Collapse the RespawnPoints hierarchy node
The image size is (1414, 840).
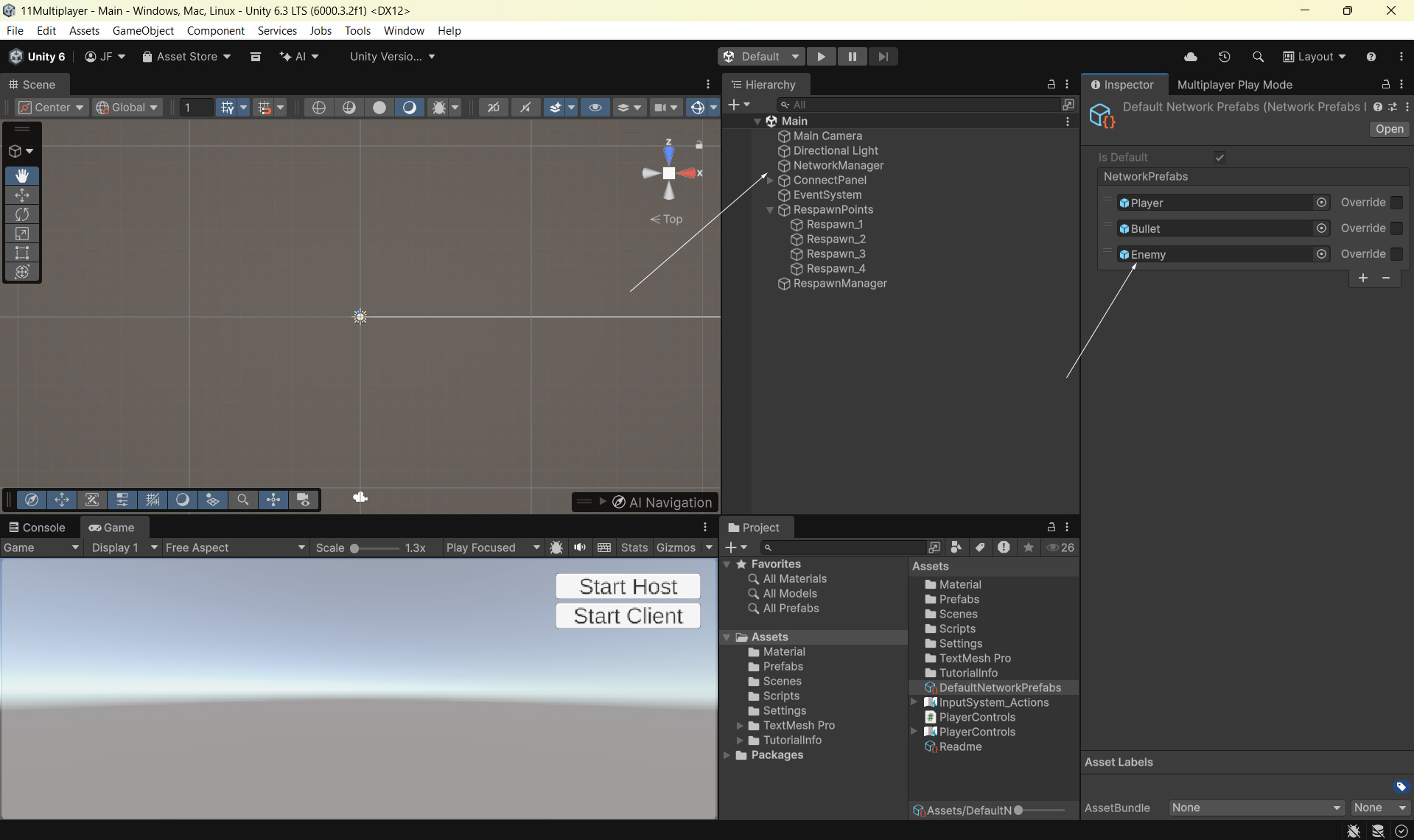click(770, 210)
